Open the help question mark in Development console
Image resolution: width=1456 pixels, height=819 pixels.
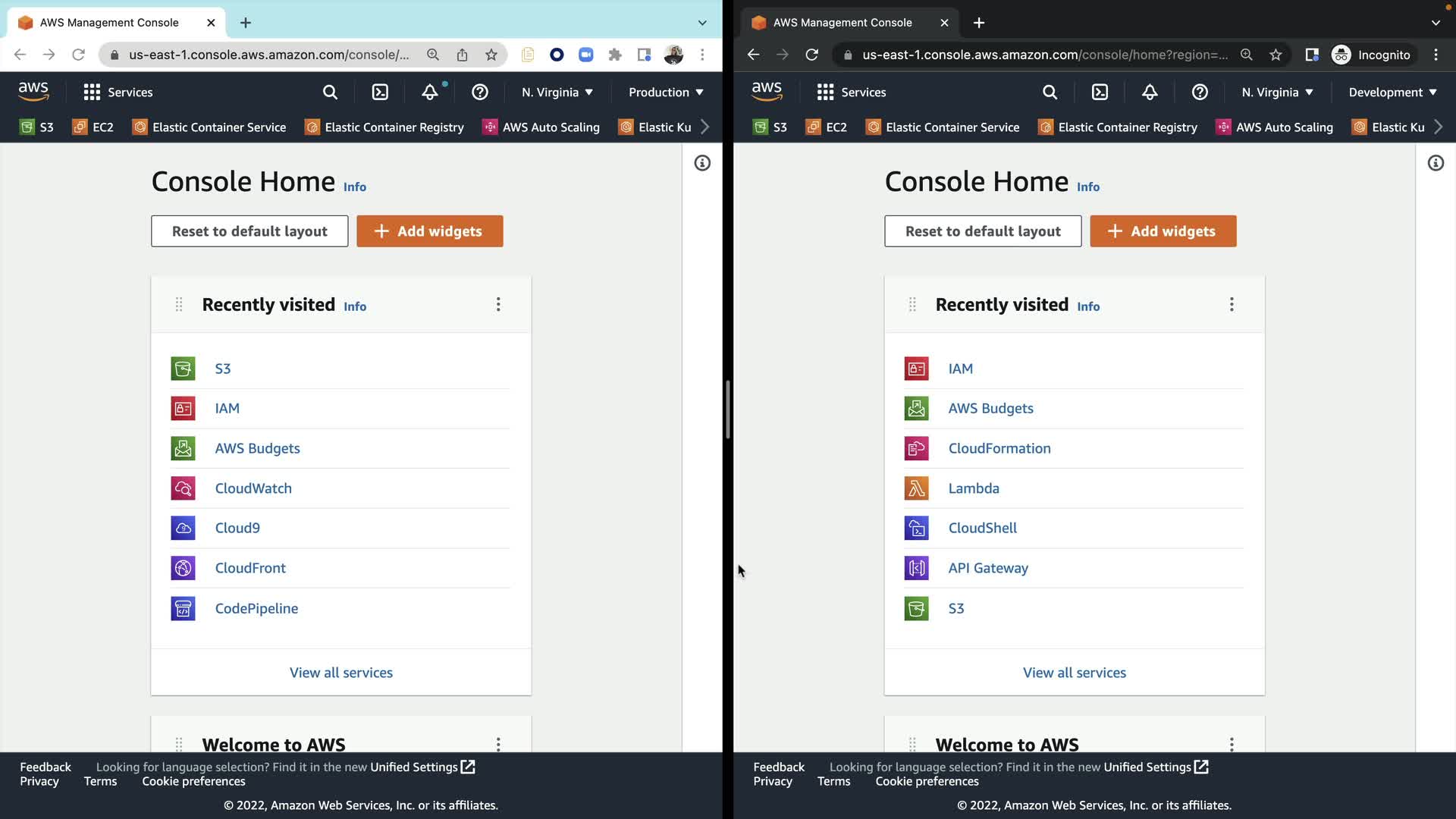pyautogui.click(x=1200, y=93)
